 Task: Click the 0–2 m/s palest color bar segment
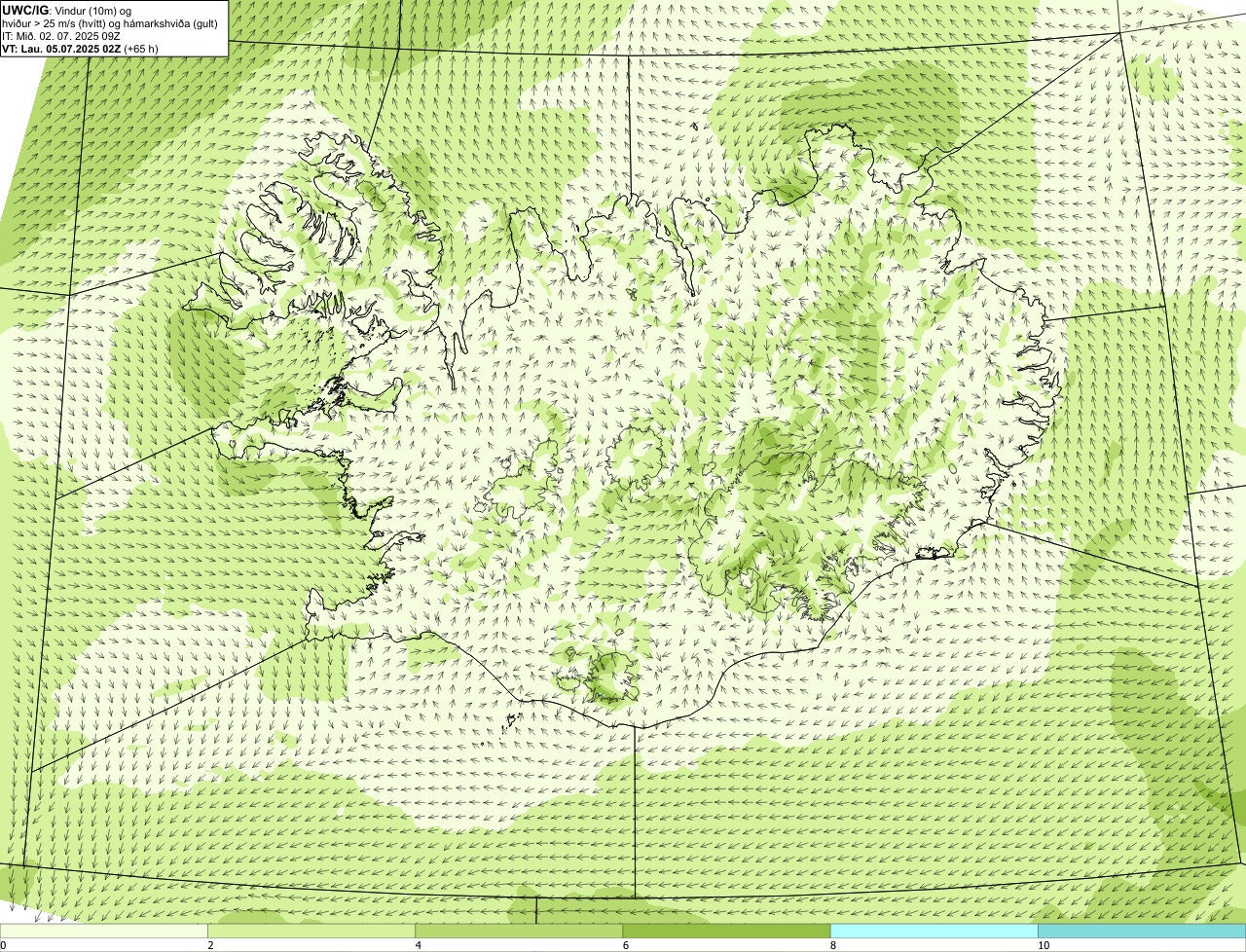coord(104,932)
